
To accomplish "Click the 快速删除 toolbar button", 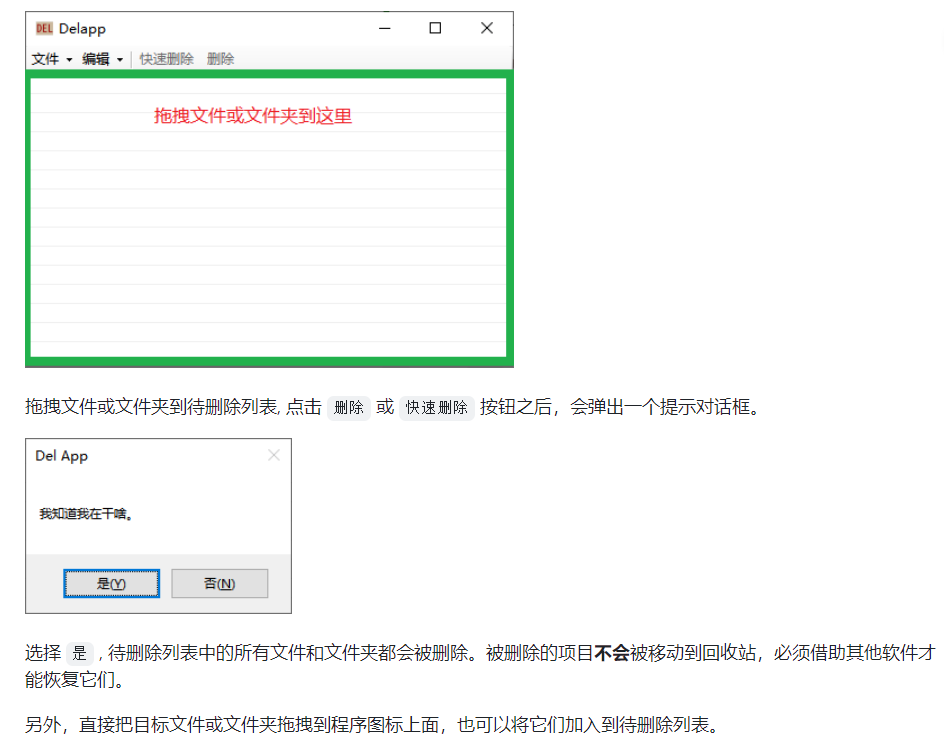I will [x=166, y=59].
